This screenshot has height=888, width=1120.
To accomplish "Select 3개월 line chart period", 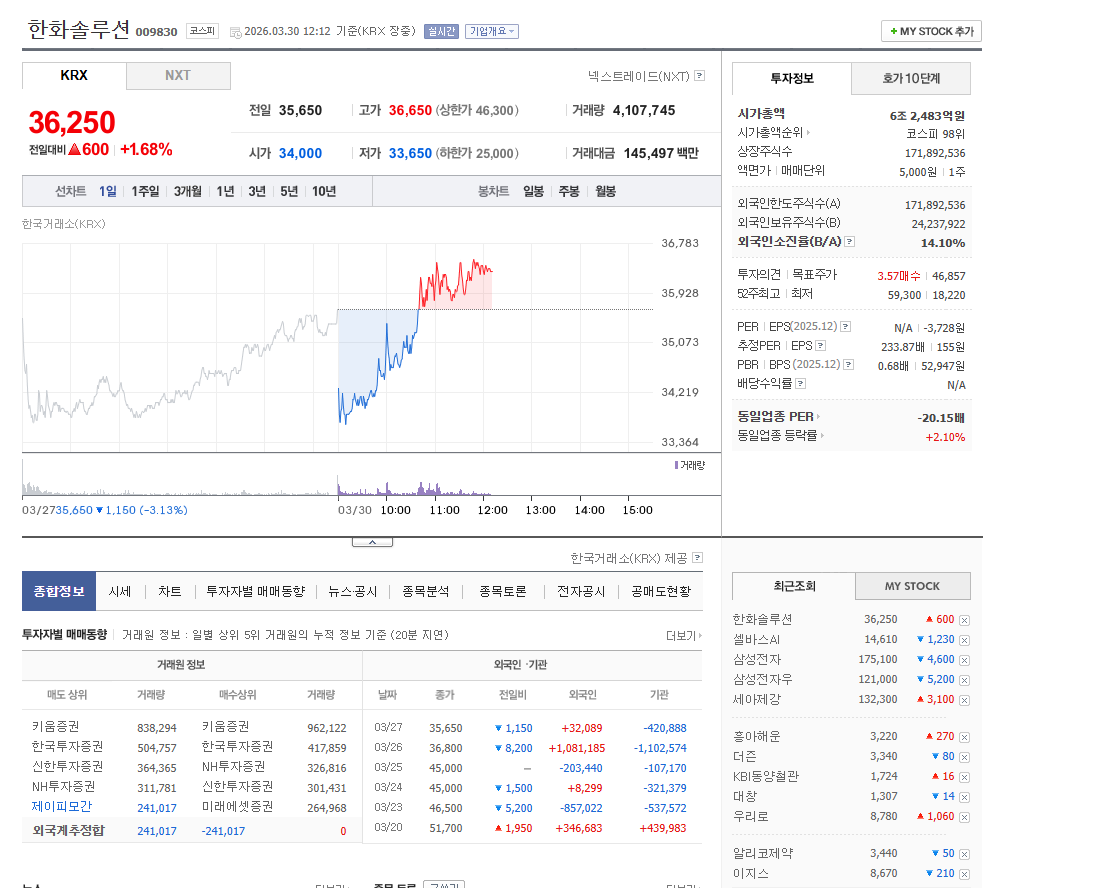I will click(188, 191).
